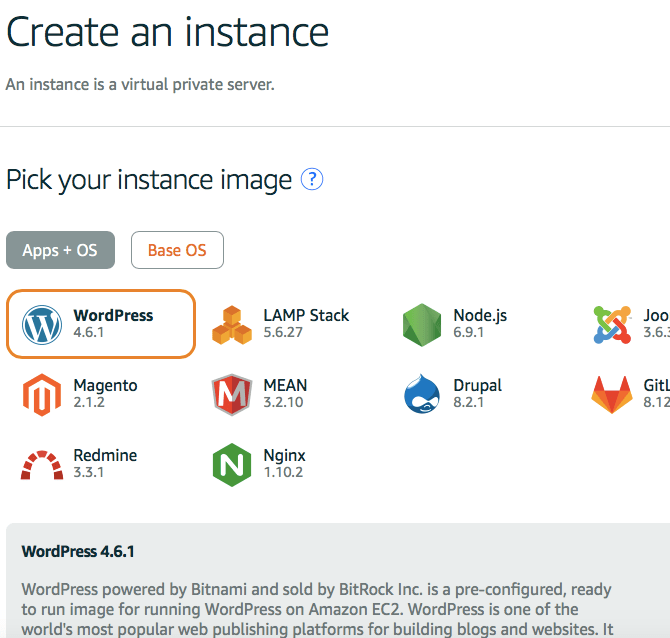The image size is (670, 638).
Task: Select Nginx label text
Action: [x=284, y=456]
